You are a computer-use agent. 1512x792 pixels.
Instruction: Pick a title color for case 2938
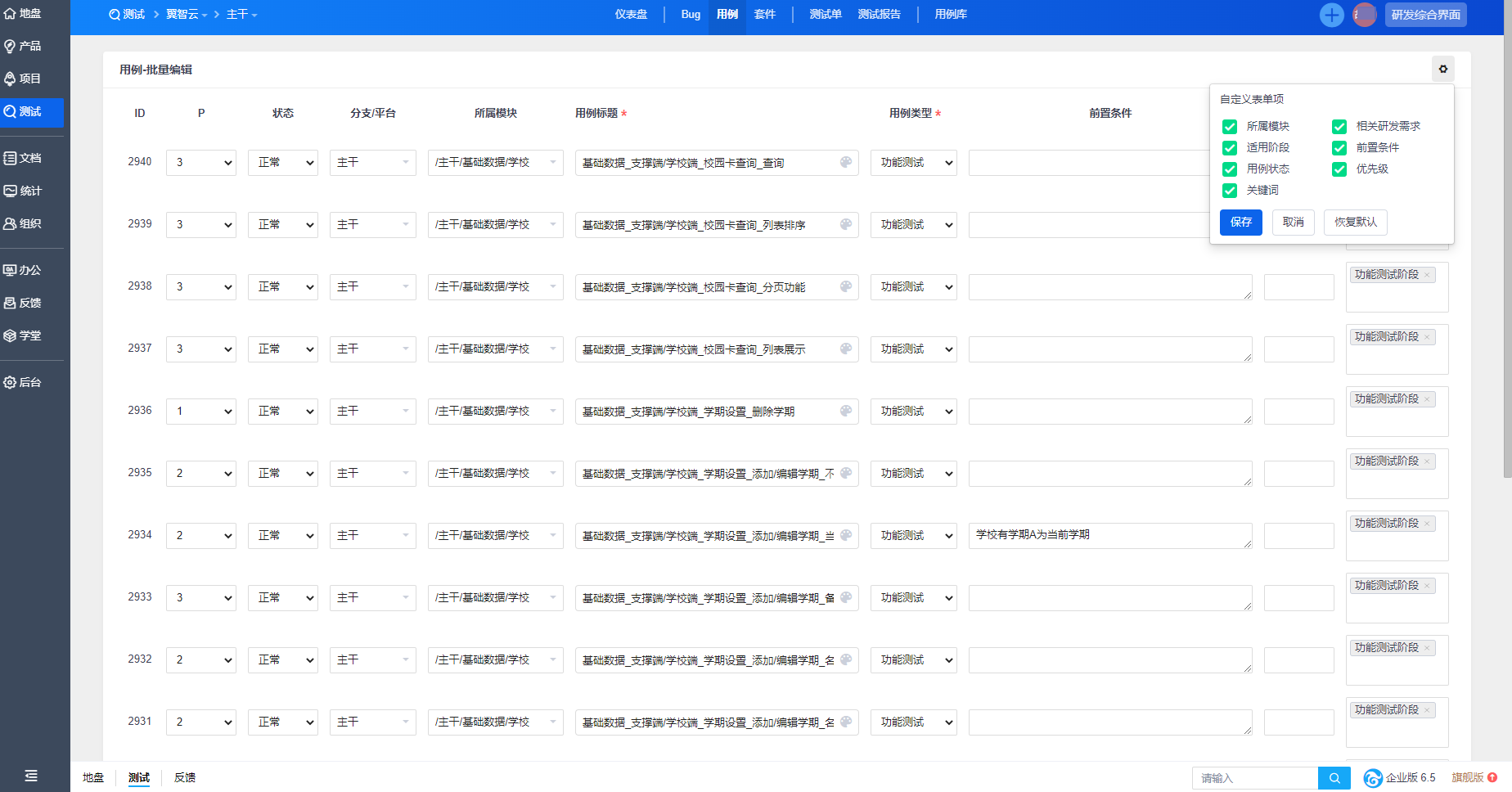pos(846,286)
